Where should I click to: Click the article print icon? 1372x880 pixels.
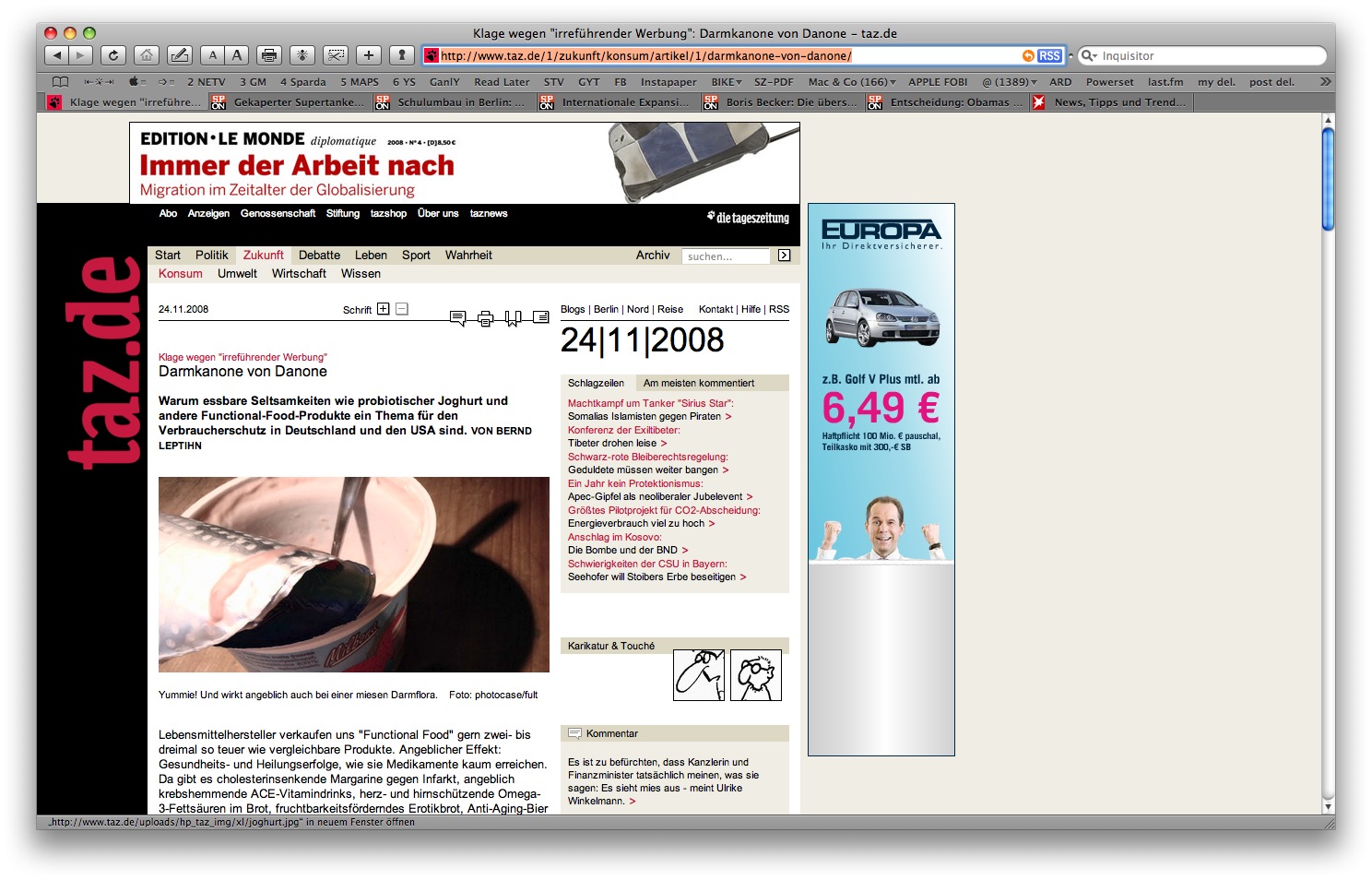[485, 318]
